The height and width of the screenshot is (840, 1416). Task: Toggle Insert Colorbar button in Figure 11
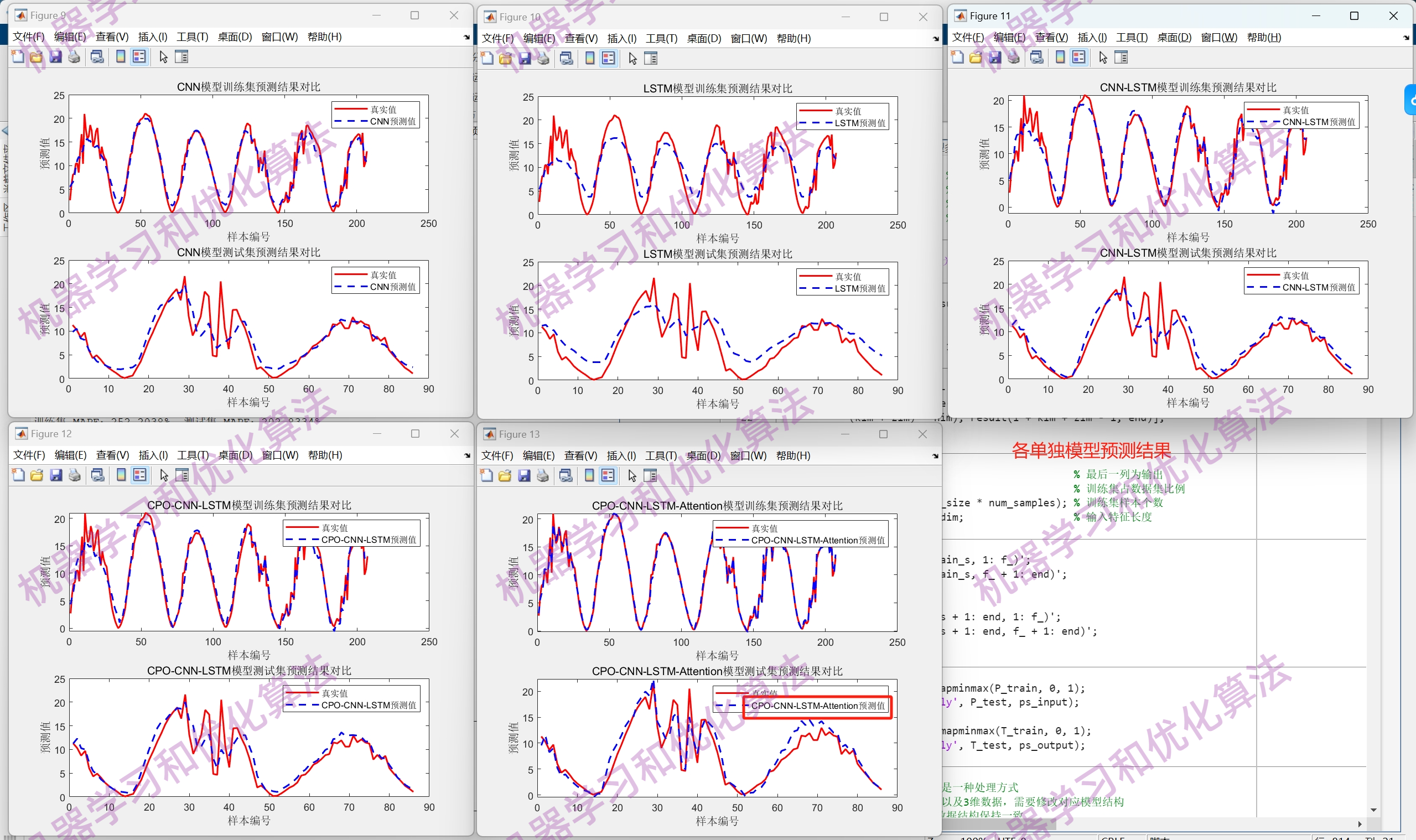click(x=1061, y=57)
